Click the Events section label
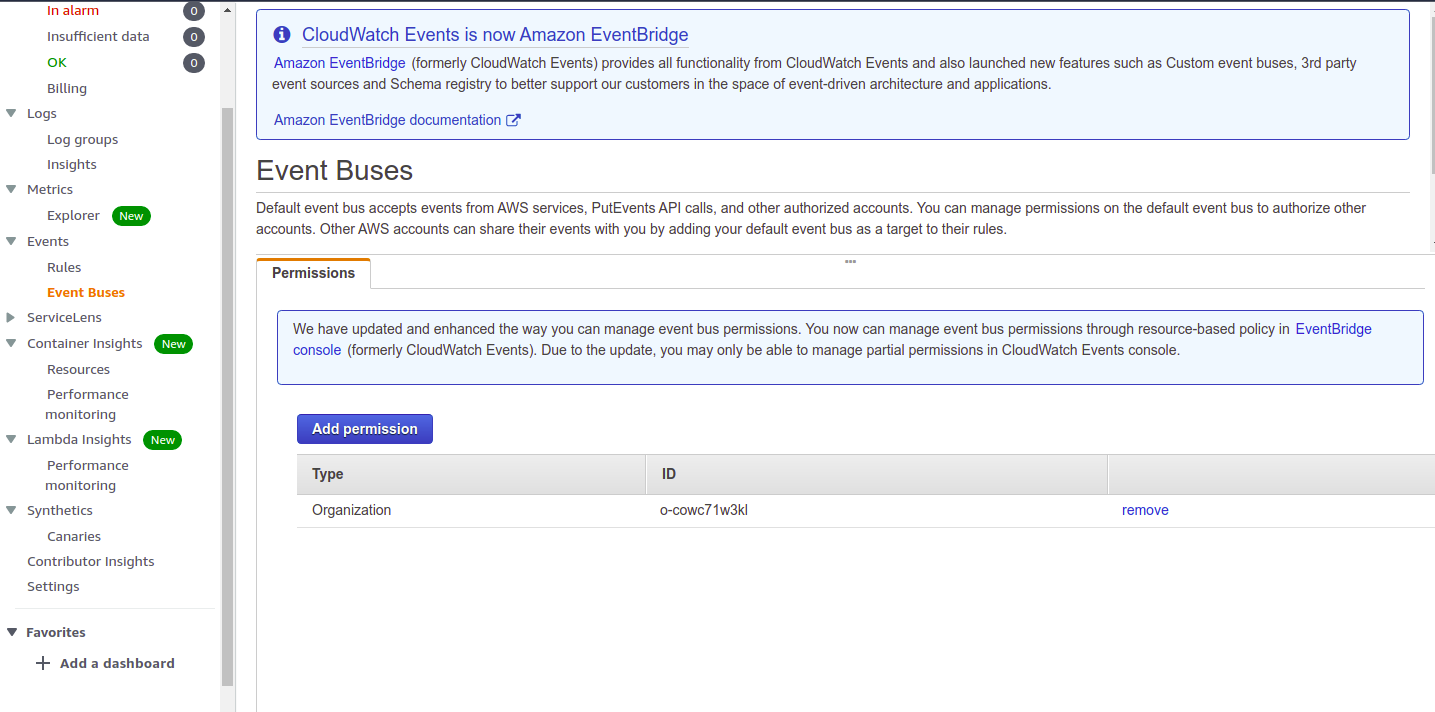This screenshot has width=1435, height=712. pyautogui.click(x=48, y=242)
